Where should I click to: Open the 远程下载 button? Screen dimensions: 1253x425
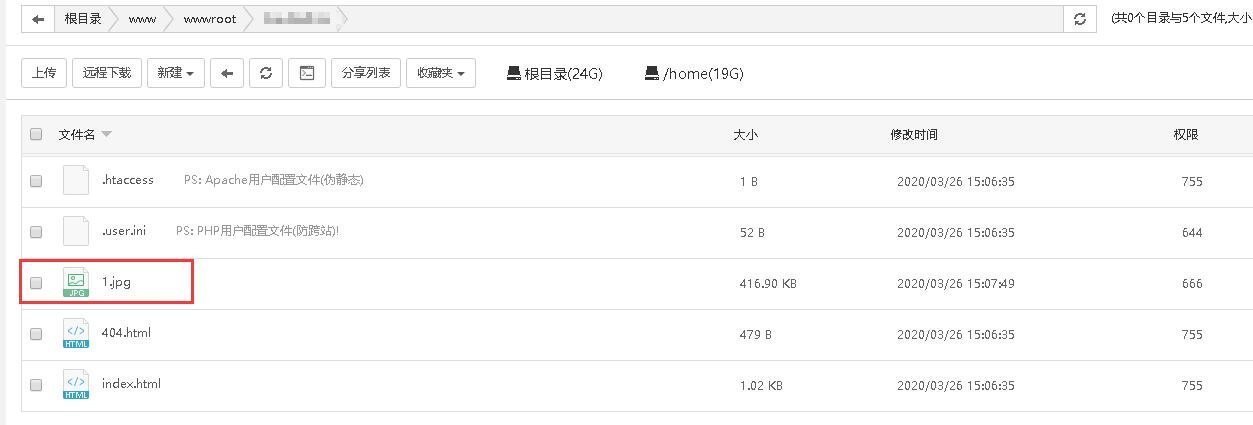point(107,73)
